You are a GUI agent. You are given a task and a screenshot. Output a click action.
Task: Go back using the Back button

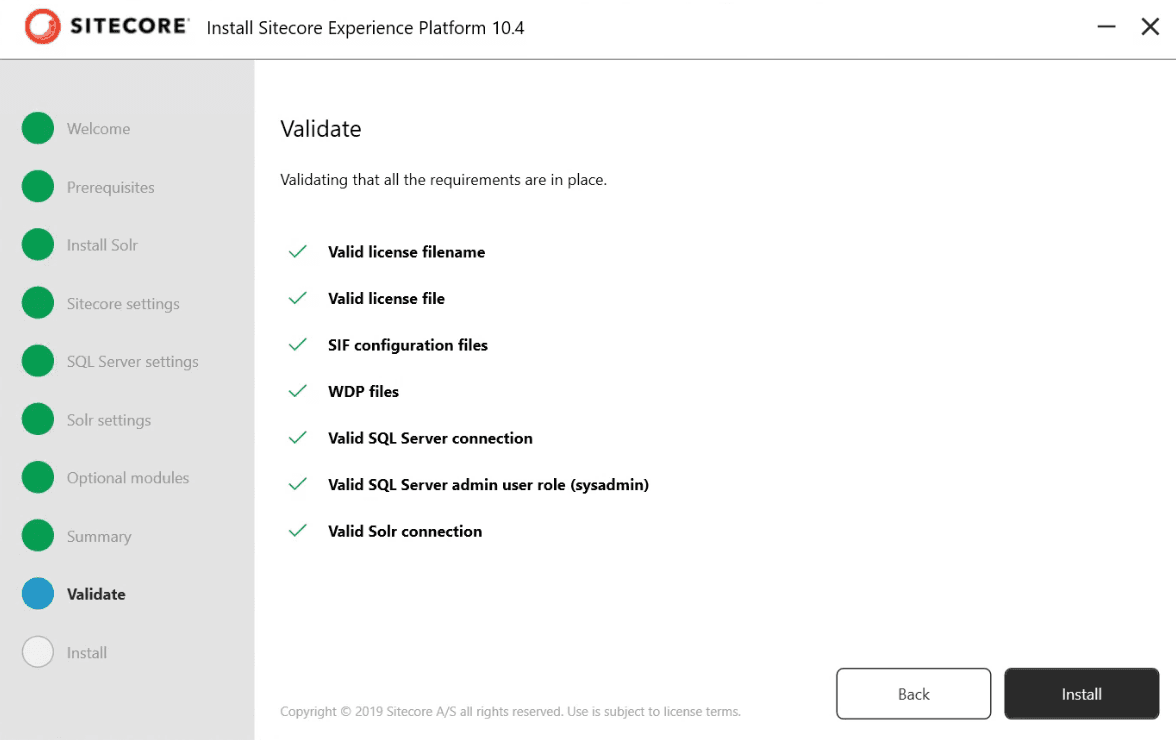pos(914,694)
